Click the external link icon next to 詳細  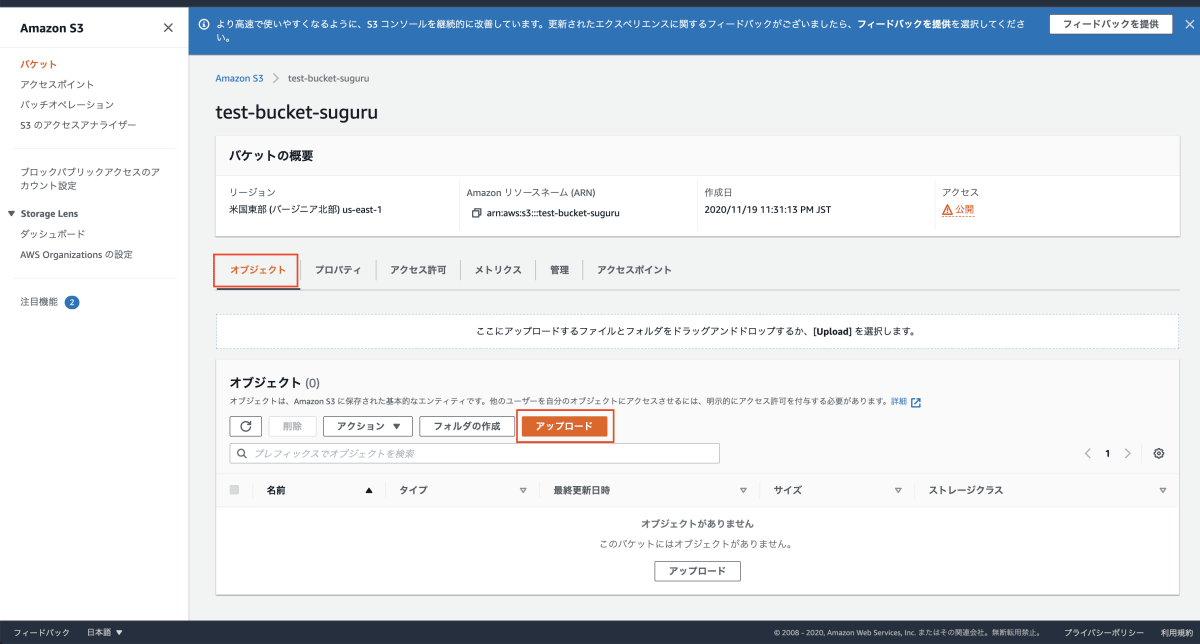click(x=915, y=402)
